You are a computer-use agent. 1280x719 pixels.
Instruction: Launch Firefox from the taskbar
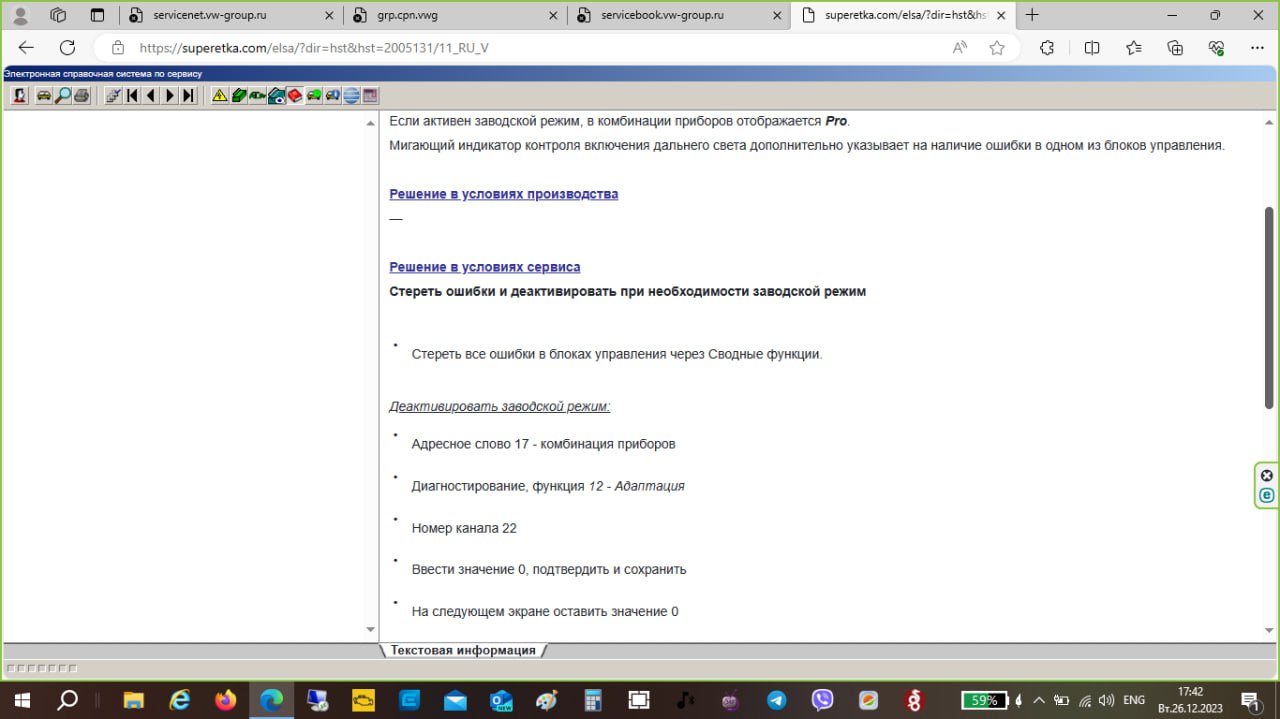coord(226,700)
